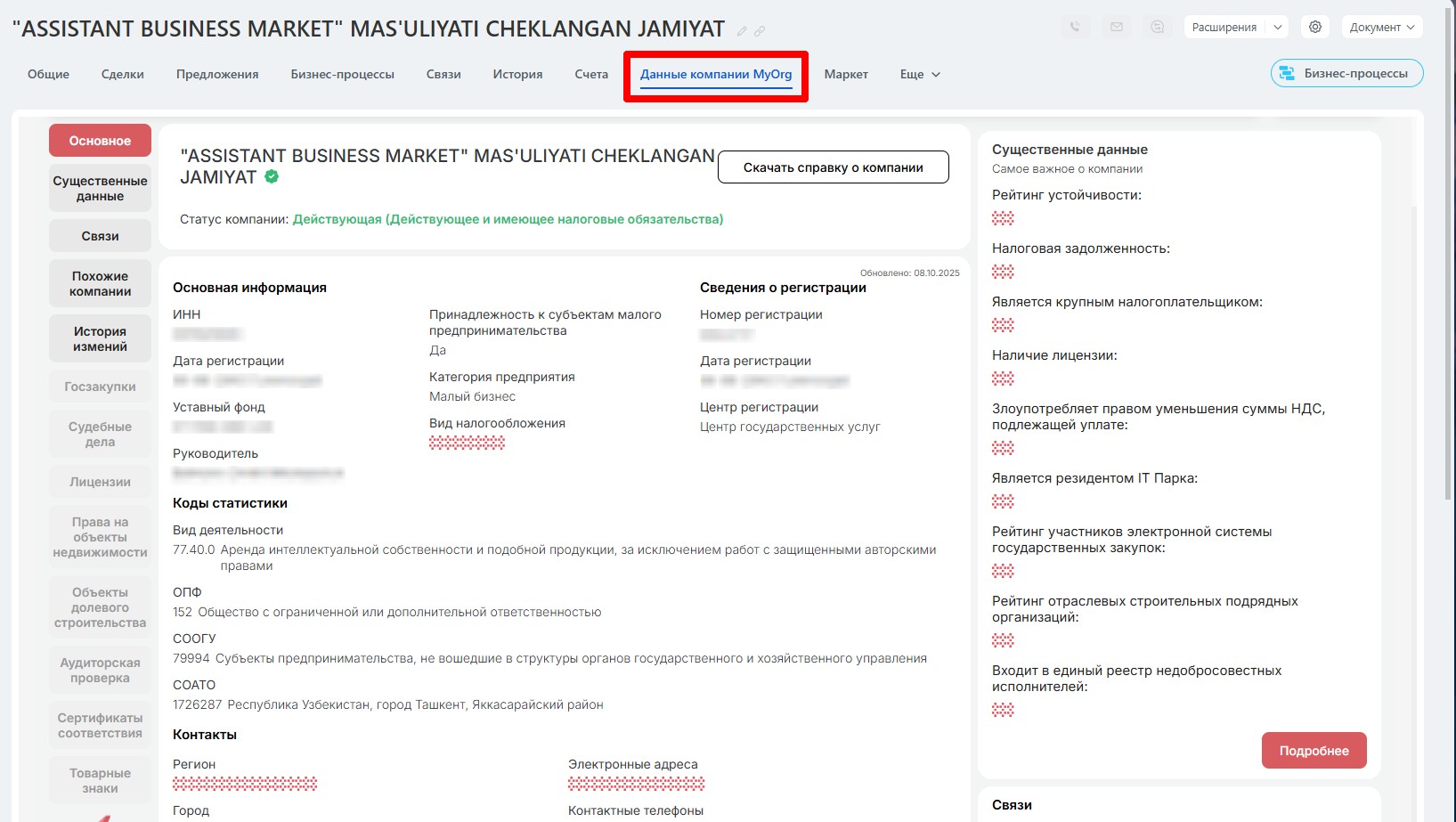
Task: Select Госзакупки in the left sidebar
Action: click(x=100, y=387)
